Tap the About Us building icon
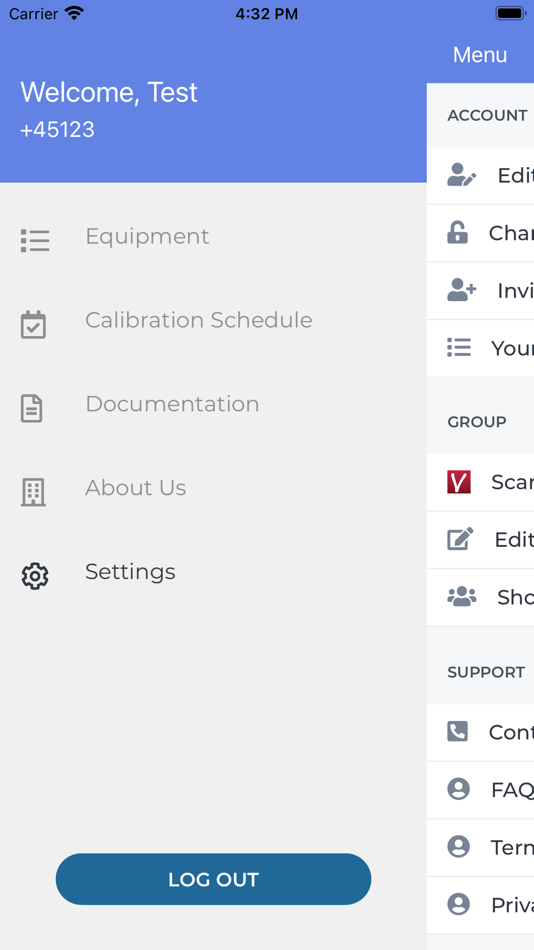 [33, 491]
